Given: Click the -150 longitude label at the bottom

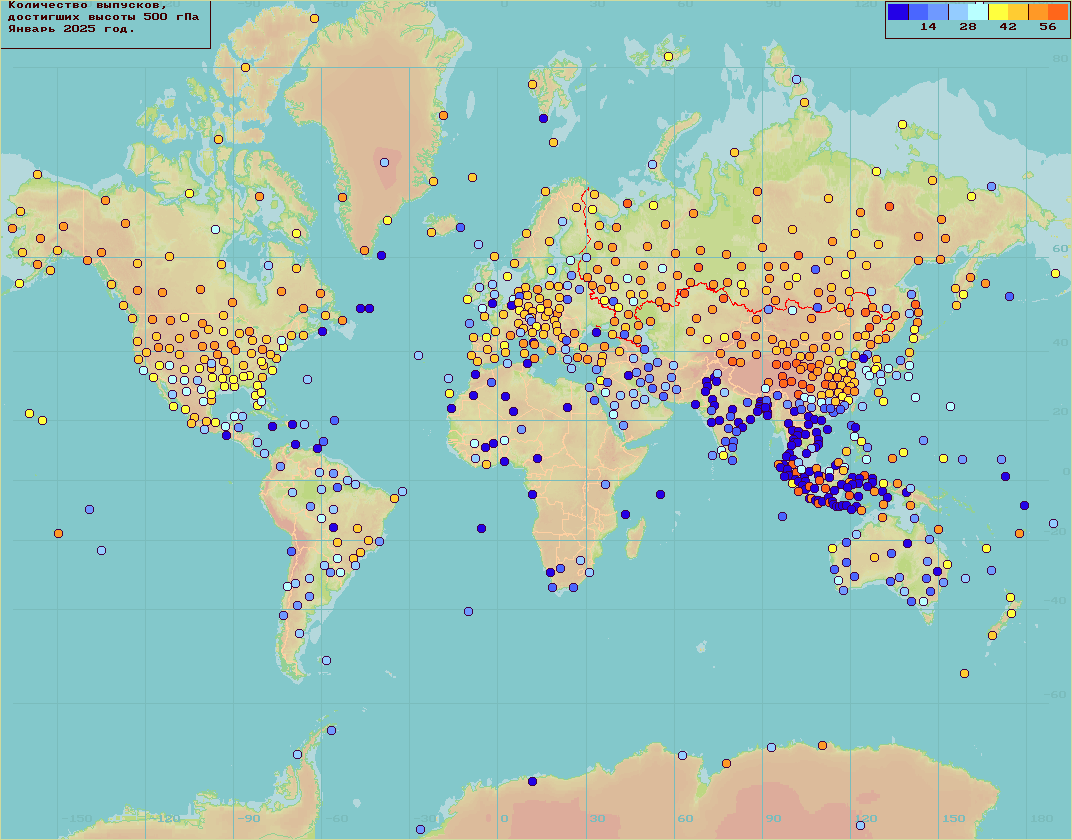Looking at the screenshot, I should (77, 819).
